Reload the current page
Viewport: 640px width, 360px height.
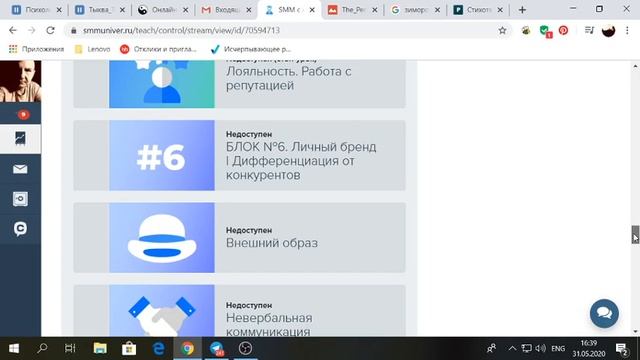(50, 30)
